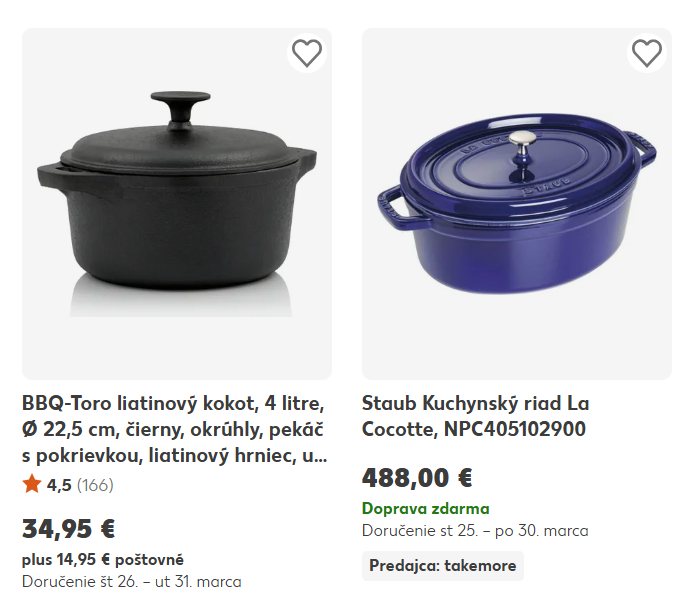This screenshot has width=692, height=599.
Task: Click the heart icon on Staub La Cocotte
Action: click(x=647, y=53)
